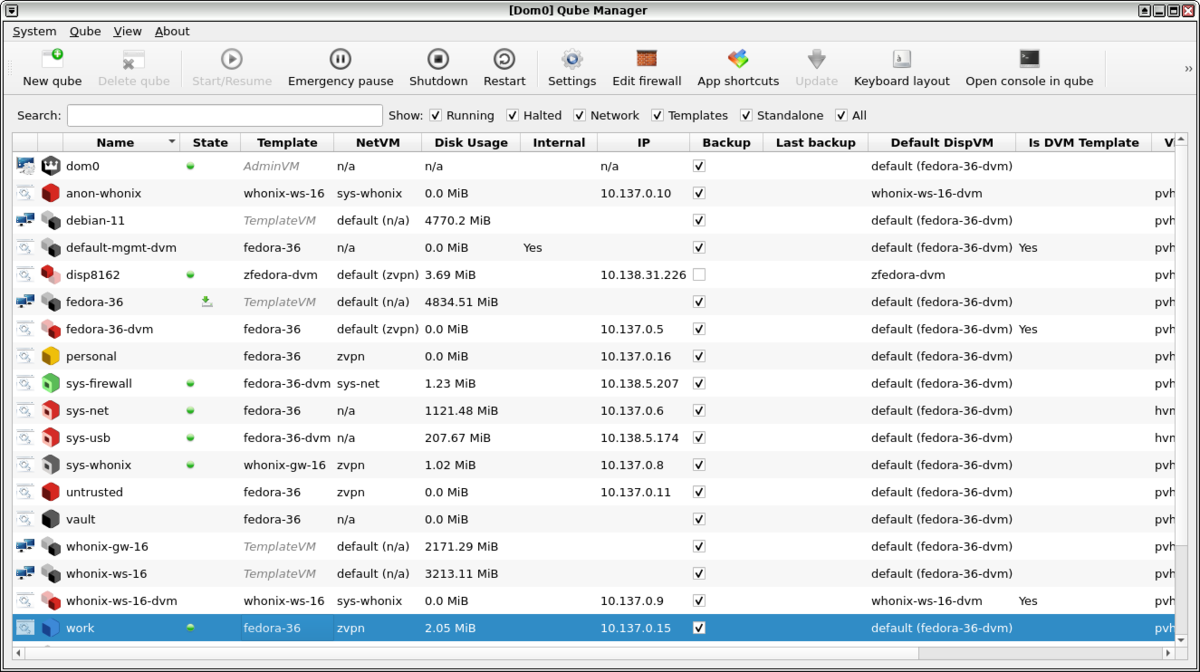
Task: Click the Internal column header
Action: pos(559,142)
